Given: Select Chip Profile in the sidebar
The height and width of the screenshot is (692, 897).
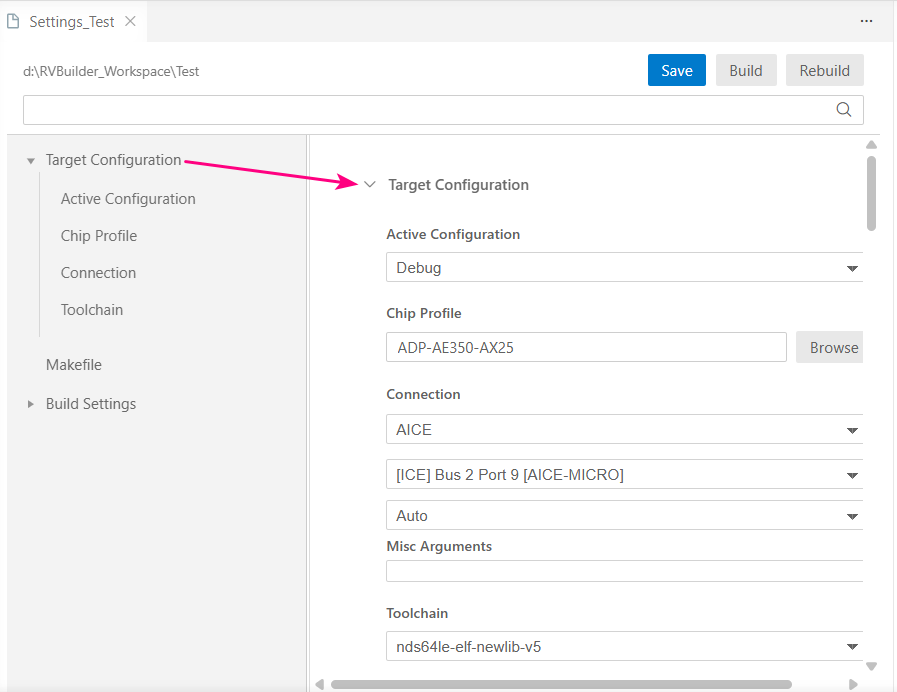Looking at the screenshot, I should point(99,236).
